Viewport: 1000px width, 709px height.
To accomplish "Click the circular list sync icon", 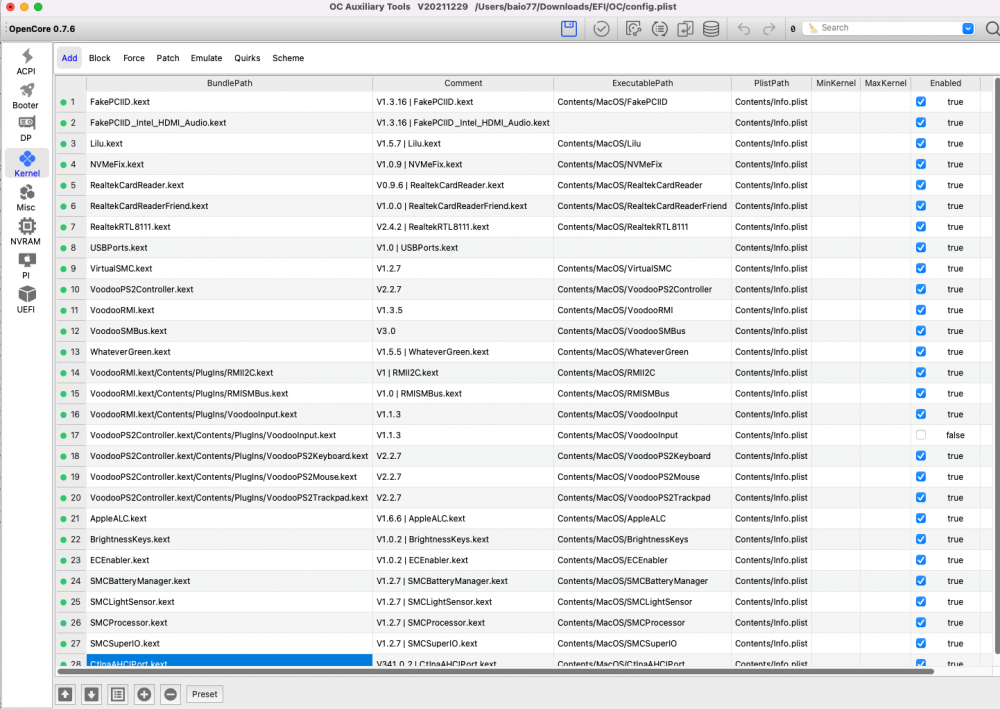I will [x=659, y=29].
